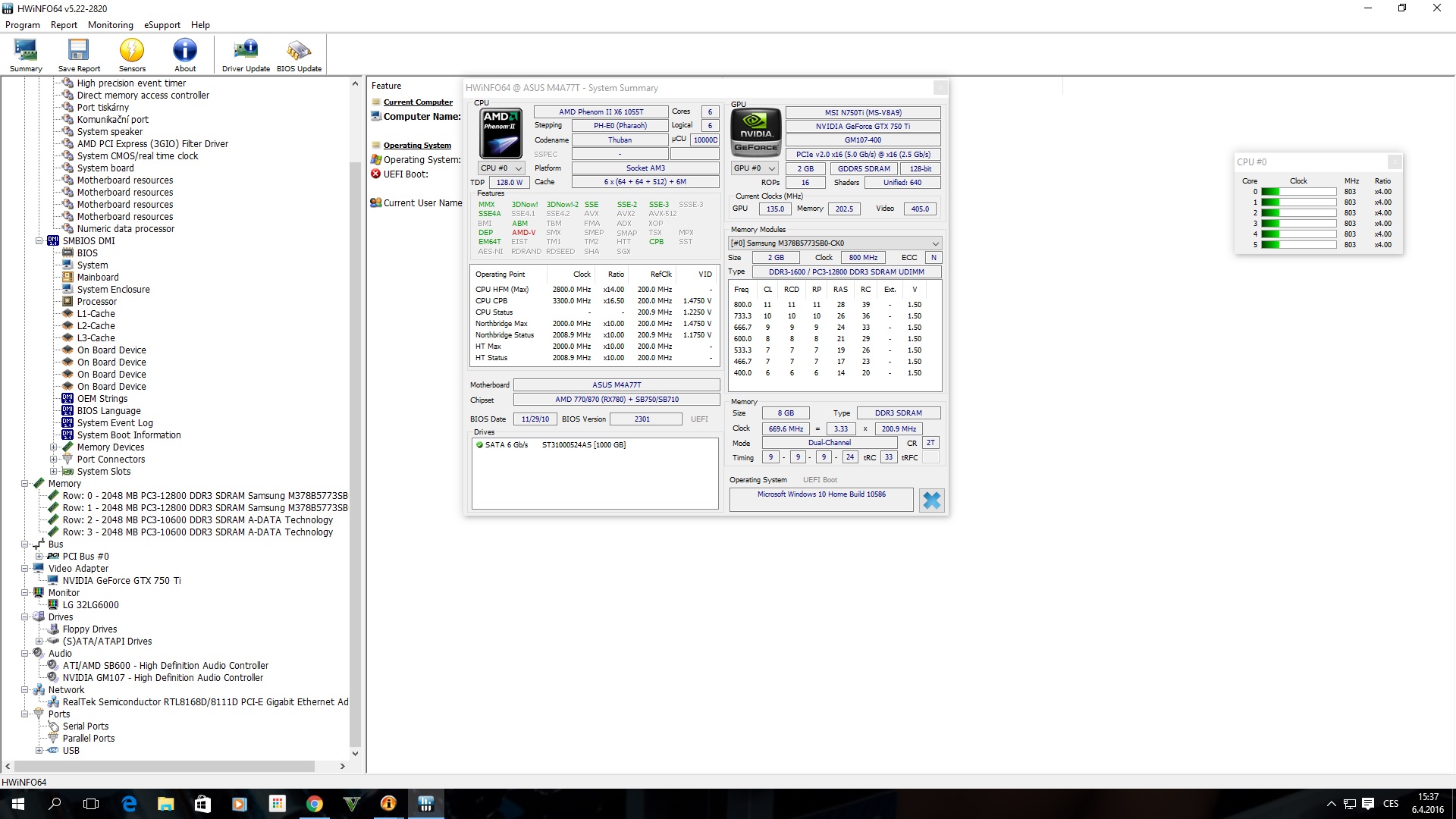The width and height of the screenshot is (1456, 819).
Task: Click the UEFI Boot row
Action: [406, 174]
